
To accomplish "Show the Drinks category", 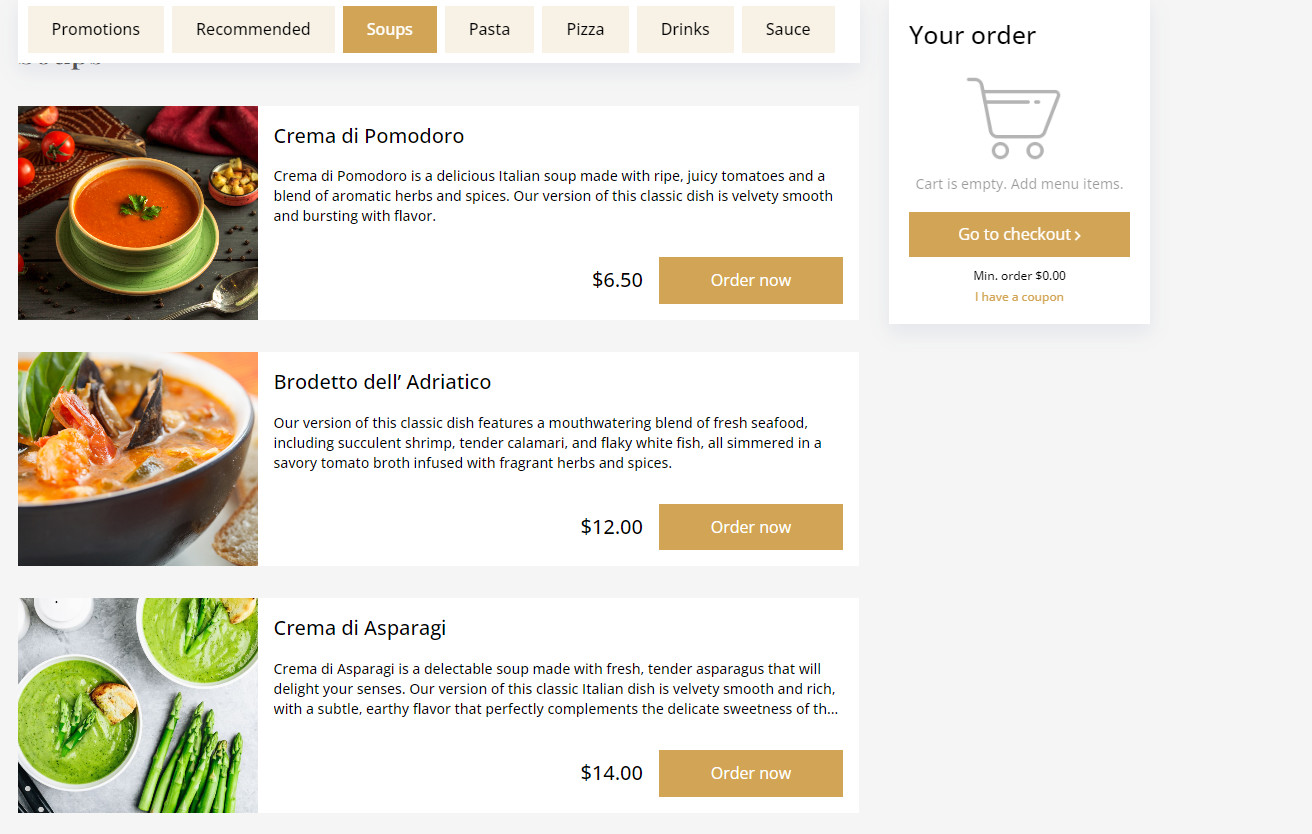I will point(685,29).
